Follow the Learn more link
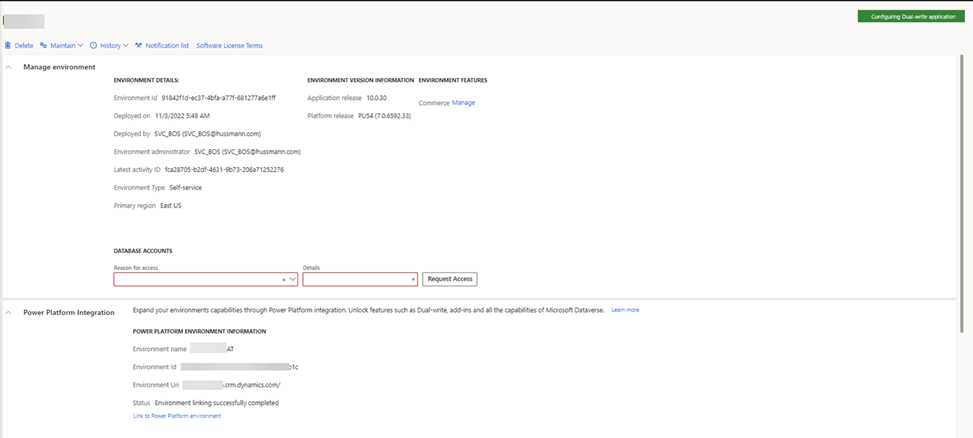973x438 pixels. tap(625, 310)
